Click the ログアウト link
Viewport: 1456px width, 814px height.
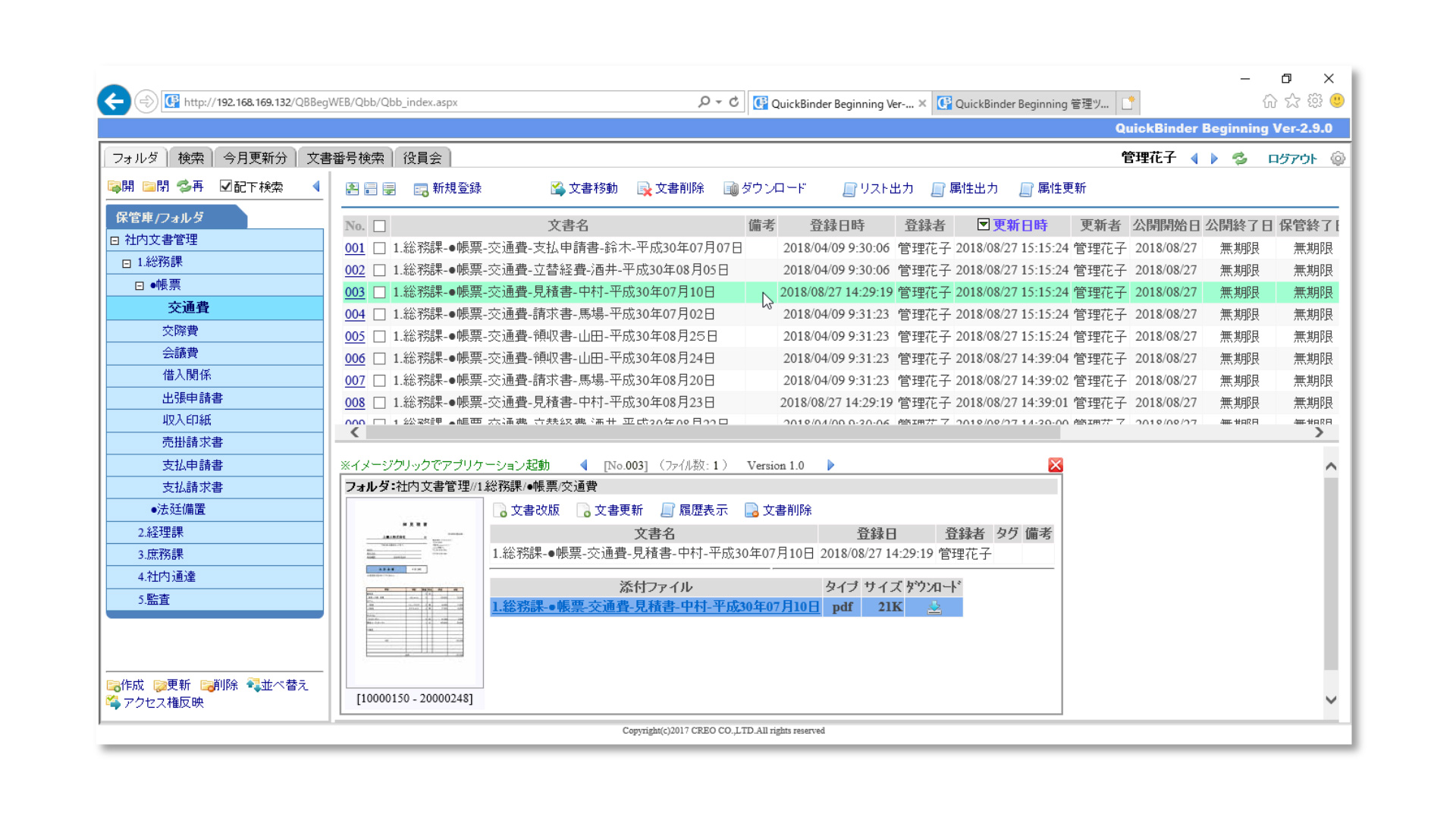[x=1292, y=159]
